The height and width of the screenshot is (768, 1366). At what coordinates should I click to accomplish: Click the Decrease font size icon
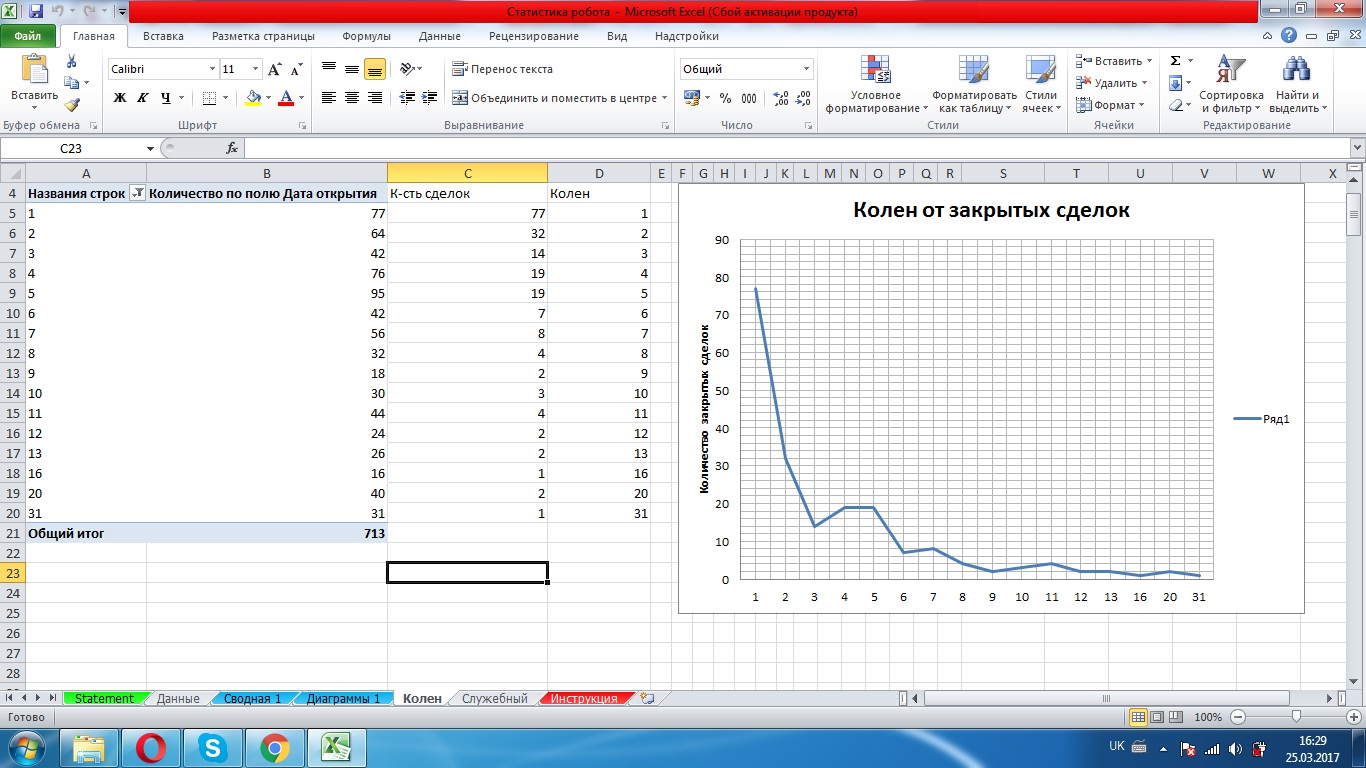coord(296,70)
